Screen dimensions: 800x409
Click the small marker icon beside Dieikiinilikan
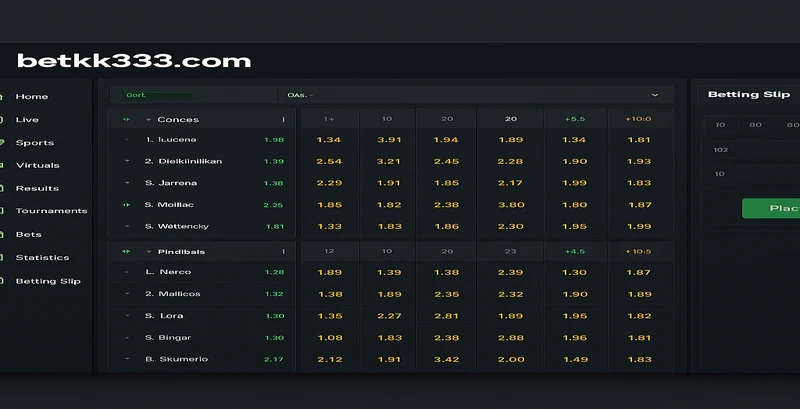click(127, 161)
